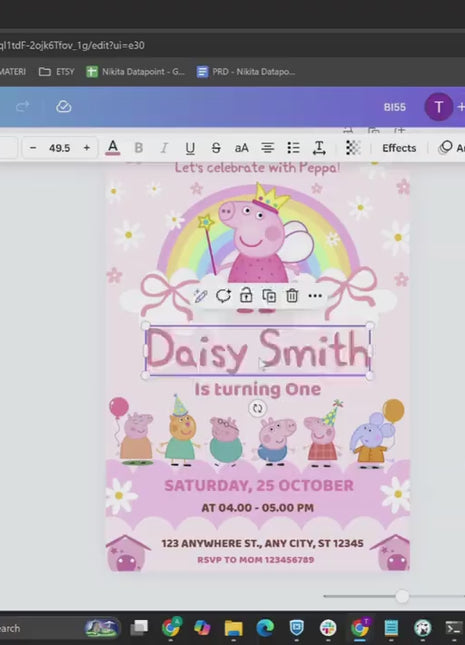This screenshot has height=645, width=465.
Task: Open the Effects panel
Action: (399, 148)
